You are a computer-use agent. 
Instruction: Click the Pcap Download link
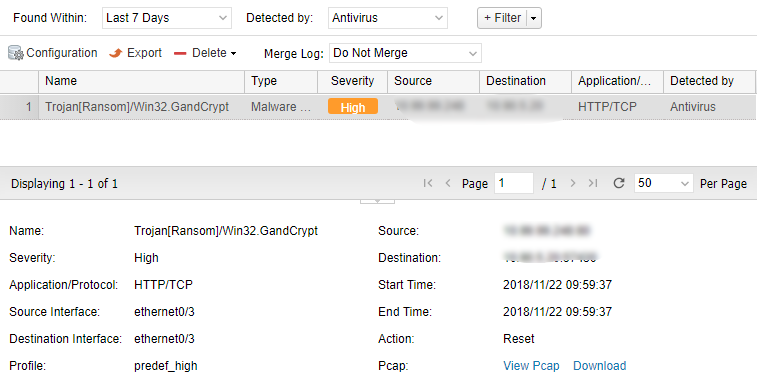coord(600,366)
